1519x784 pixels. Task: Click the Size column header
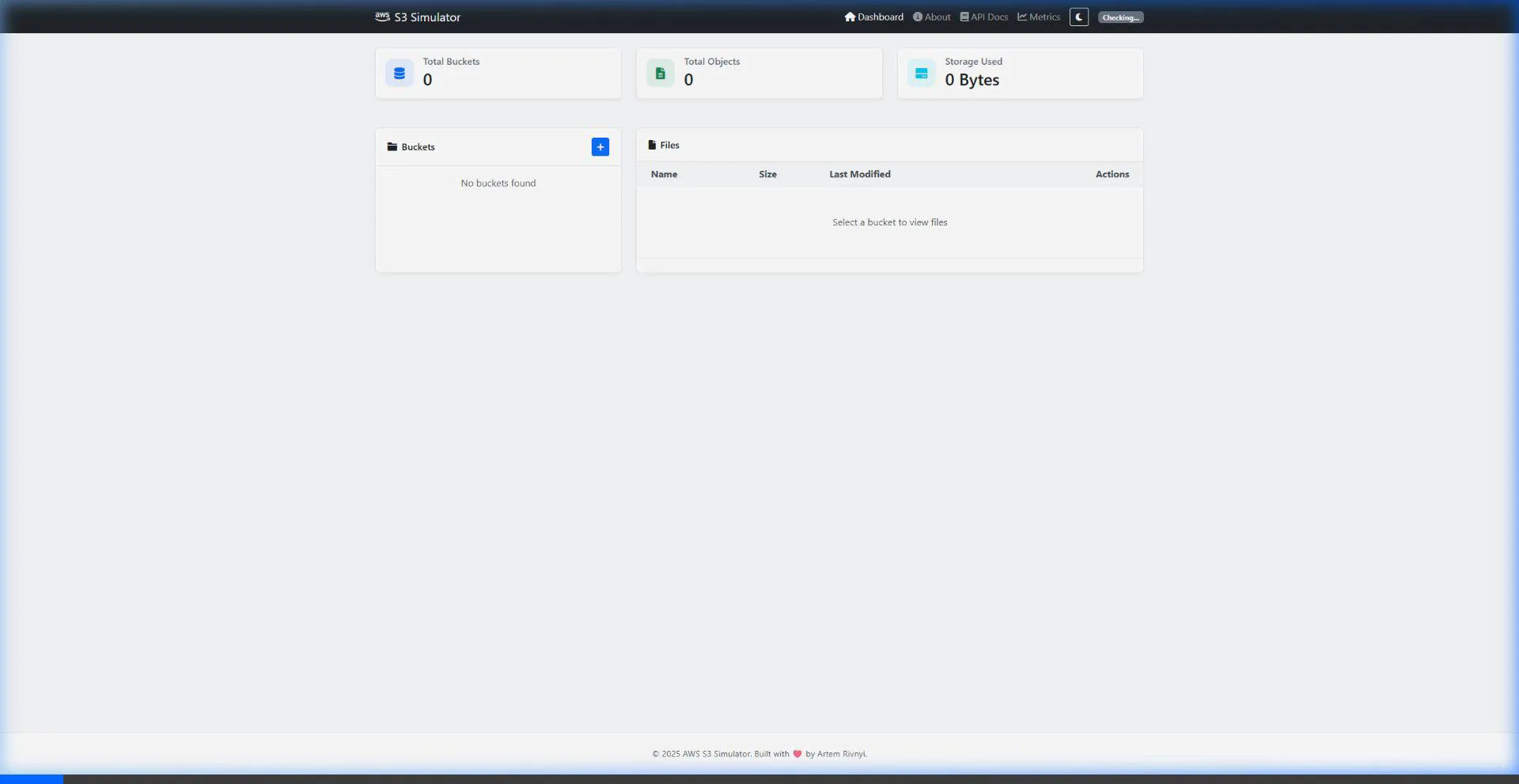tap(767, 174)
